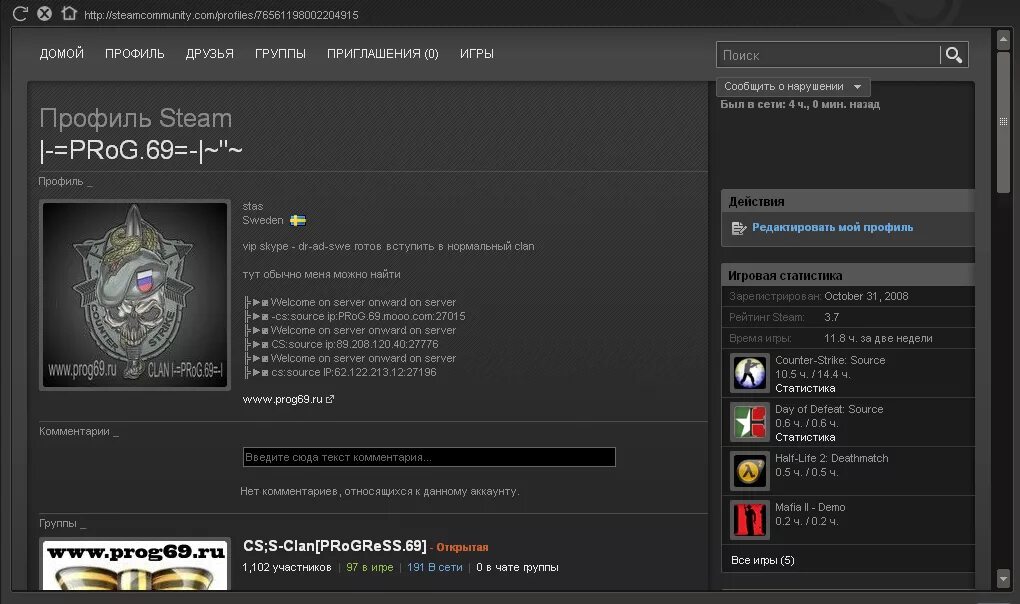The height and width of the screenshot is (604, 1020).
Task: Click the stop loading X icon
Action: tap(44, 14)
